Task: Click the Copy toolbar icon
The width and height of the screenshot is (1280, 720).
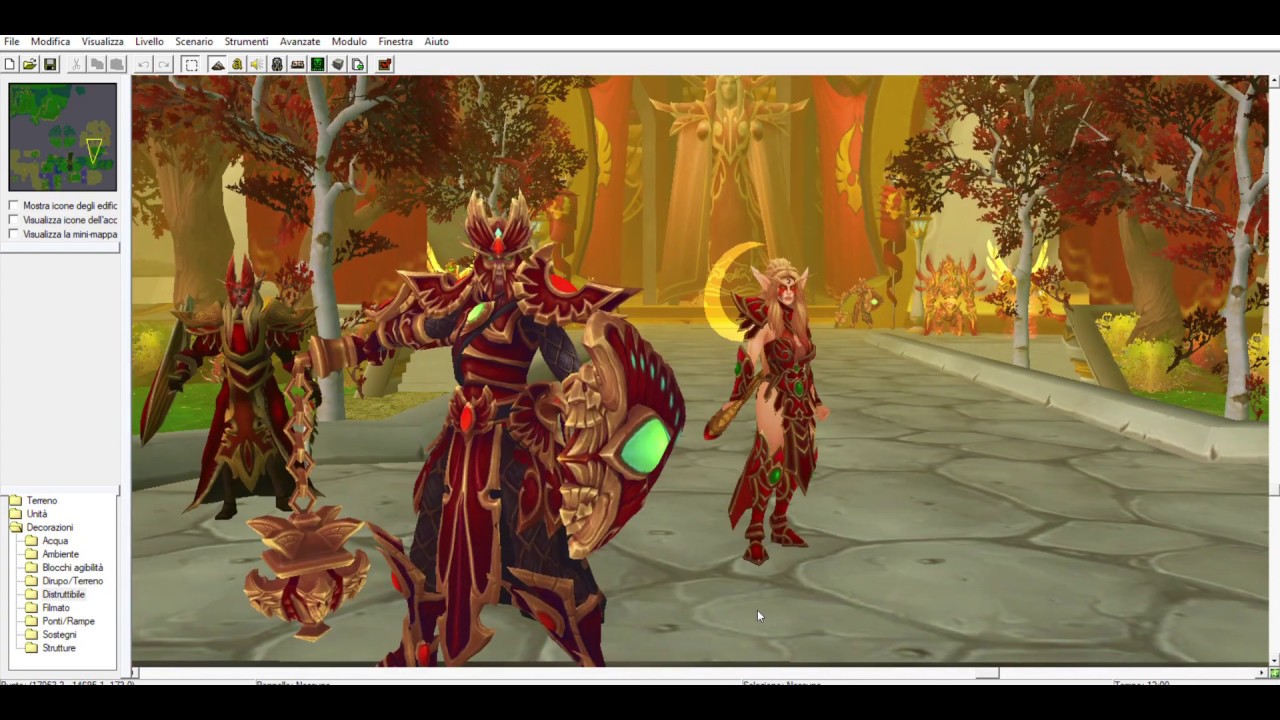Action: pyautogui.click(x=97, y=64)
